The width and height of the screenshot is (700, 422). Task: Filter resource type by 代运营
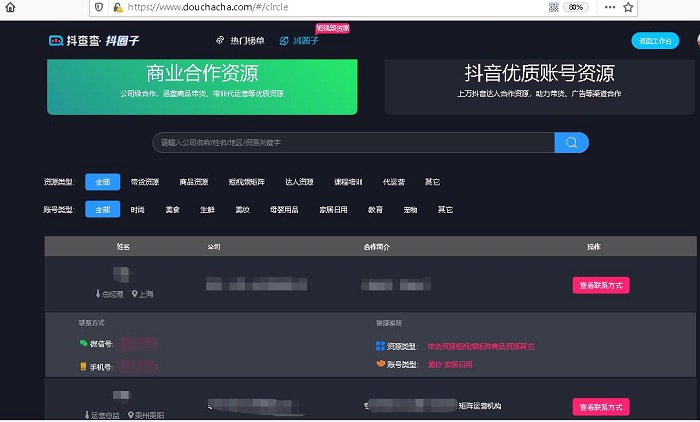(394, 182)
